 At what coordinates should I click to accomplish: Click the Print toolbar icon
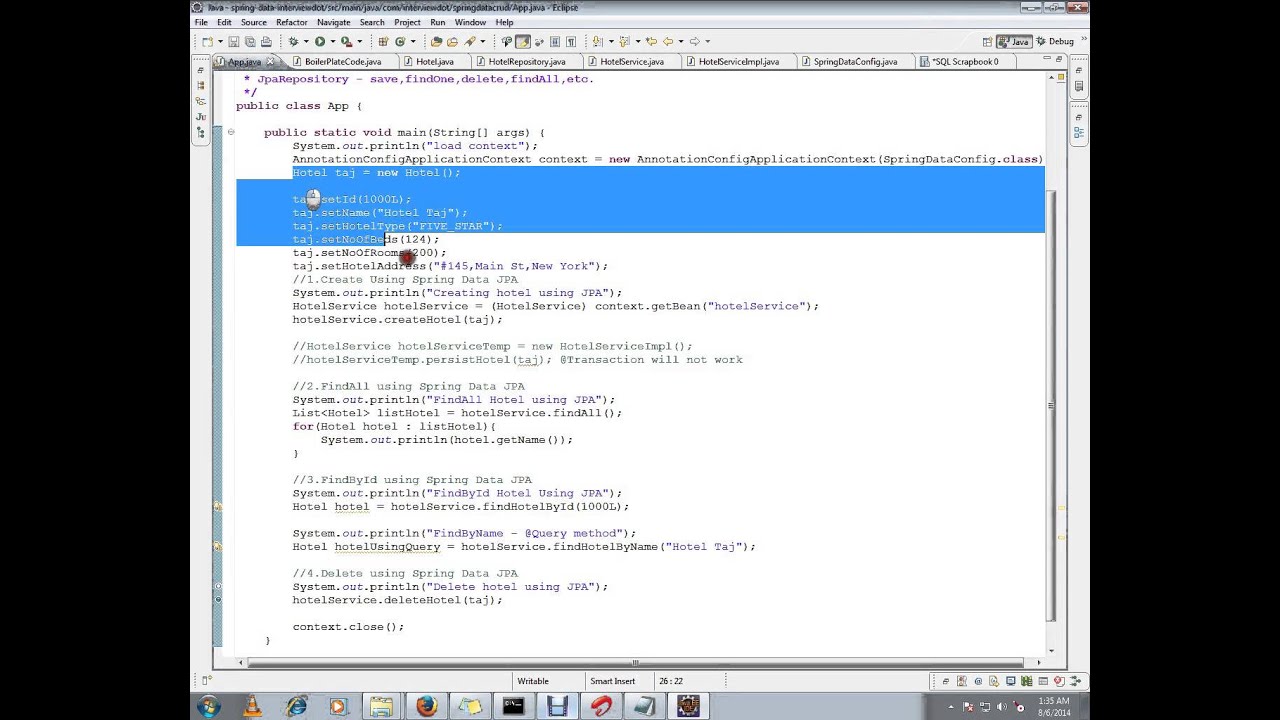pos(266,41)
